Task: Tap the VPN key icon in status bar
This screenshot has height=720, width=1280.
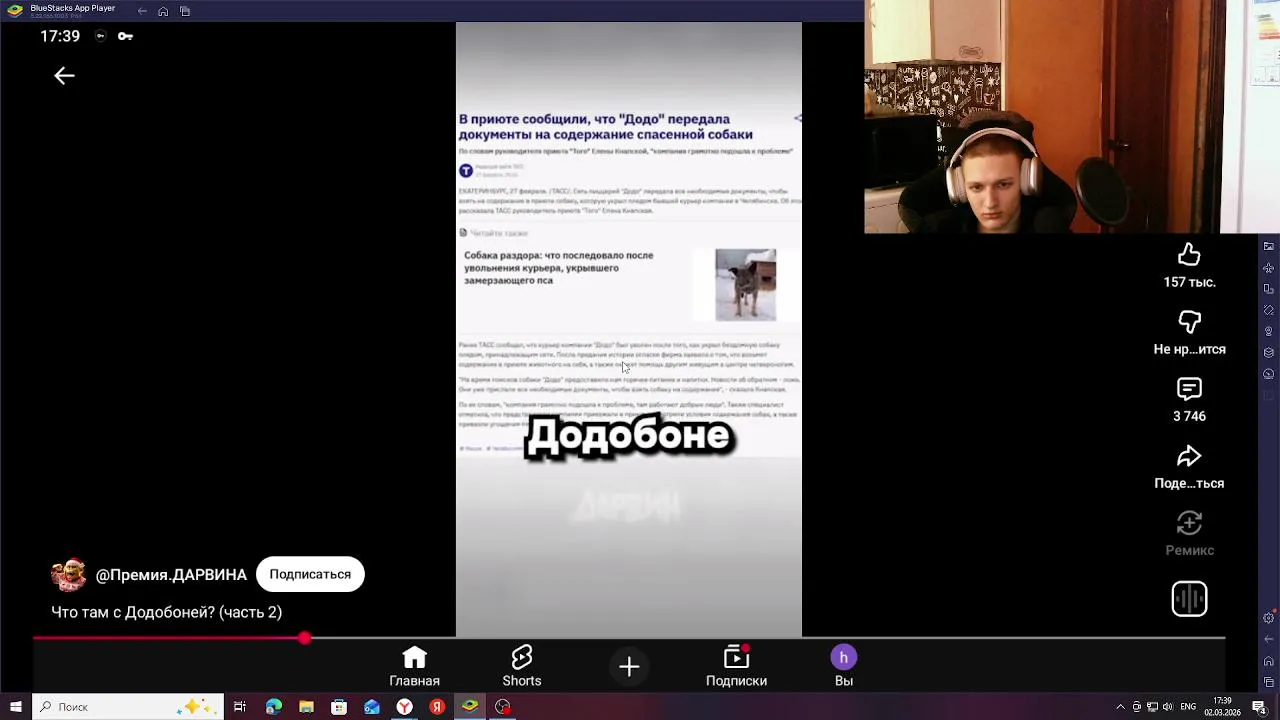Action: [125, 36]
